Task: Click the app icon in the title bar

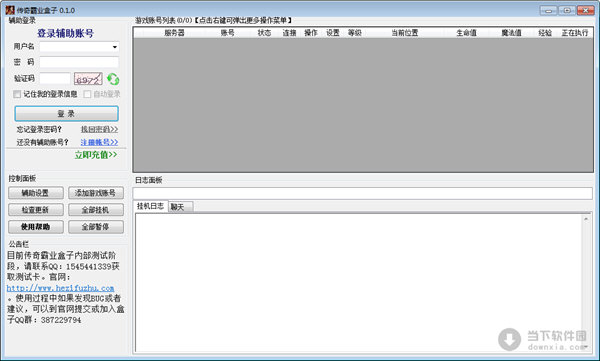Action: point(10,10)
